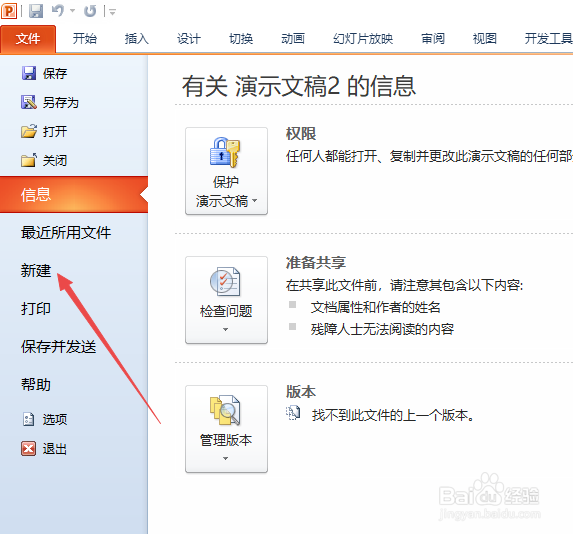Click the options page icon beside 选项

coord(29,419)
